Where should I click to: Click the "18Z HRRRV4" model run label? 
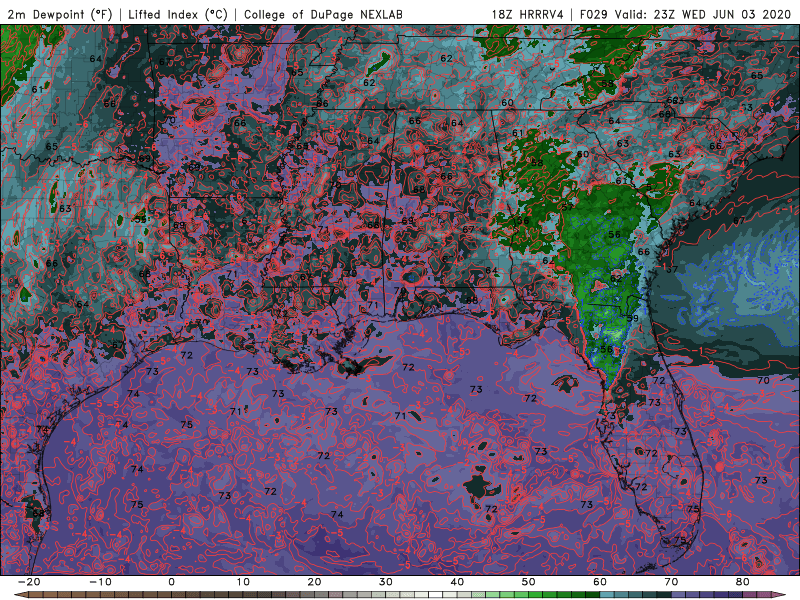(x=528, y=15)
